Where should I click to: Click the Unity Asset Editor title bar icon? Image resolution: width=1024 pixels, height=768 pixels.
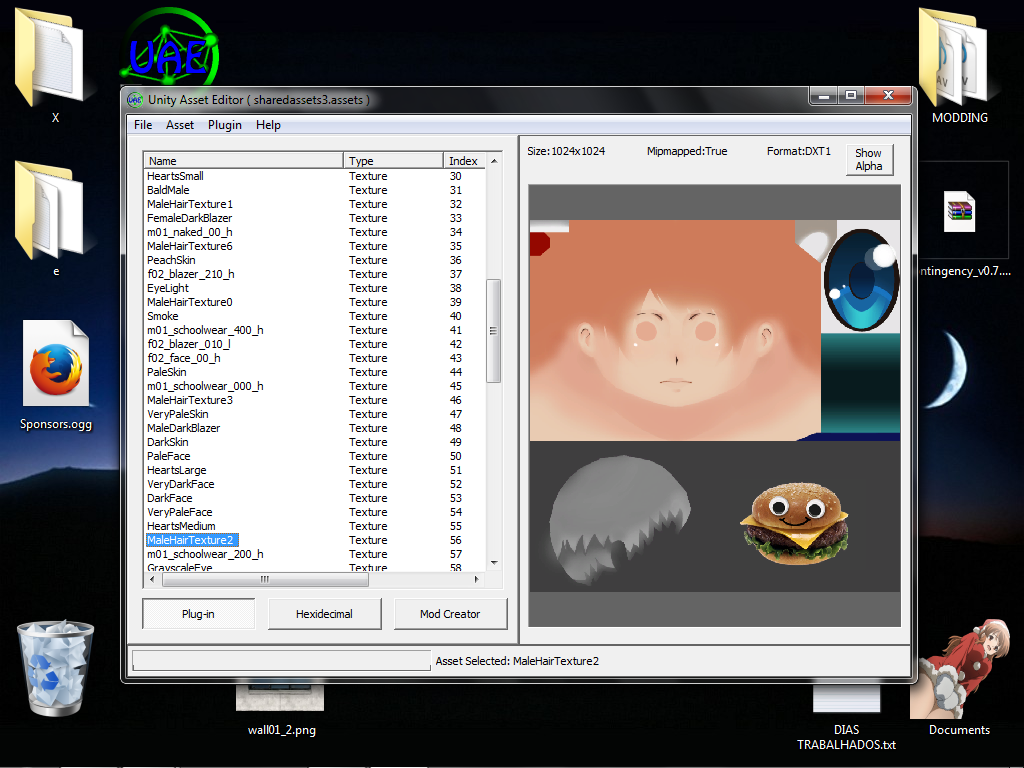tap(135, 100)
